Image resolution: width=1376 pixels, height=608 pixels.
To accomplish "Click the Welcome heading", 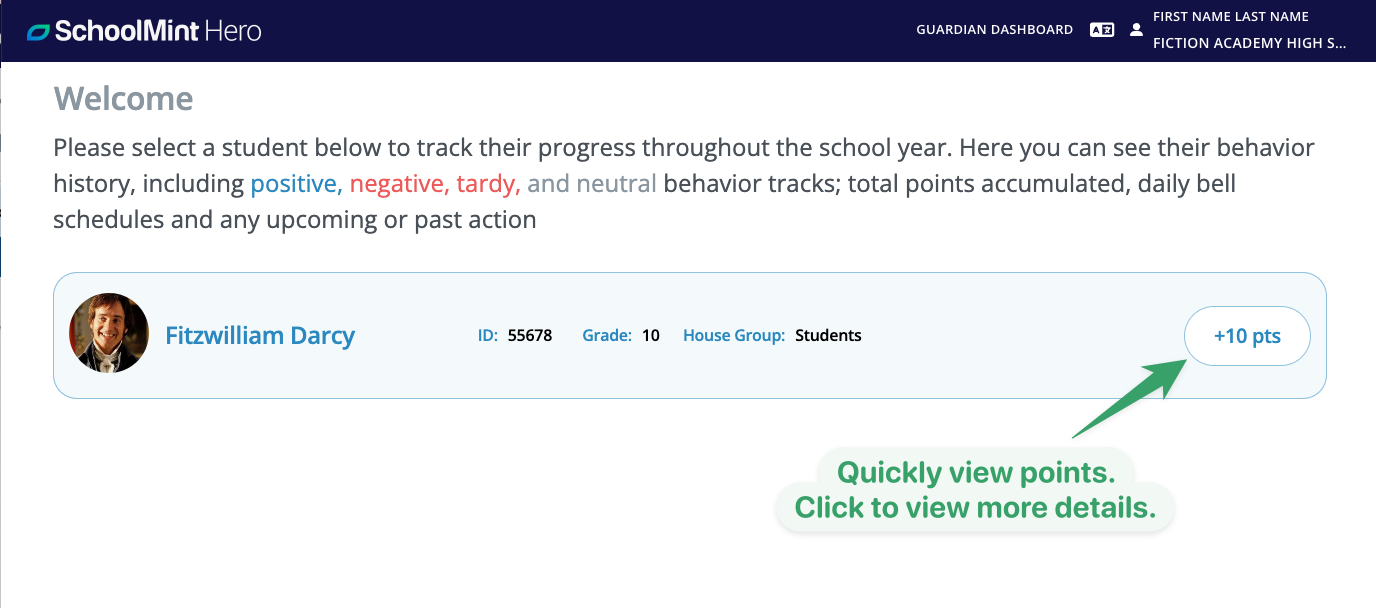I will (x=123, y=99).
